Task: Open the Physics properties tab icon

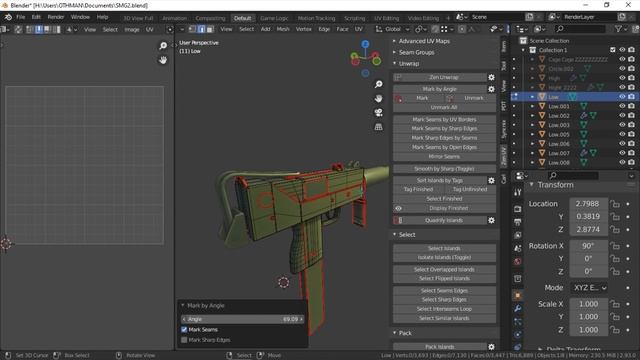Action: click(518, 335)
